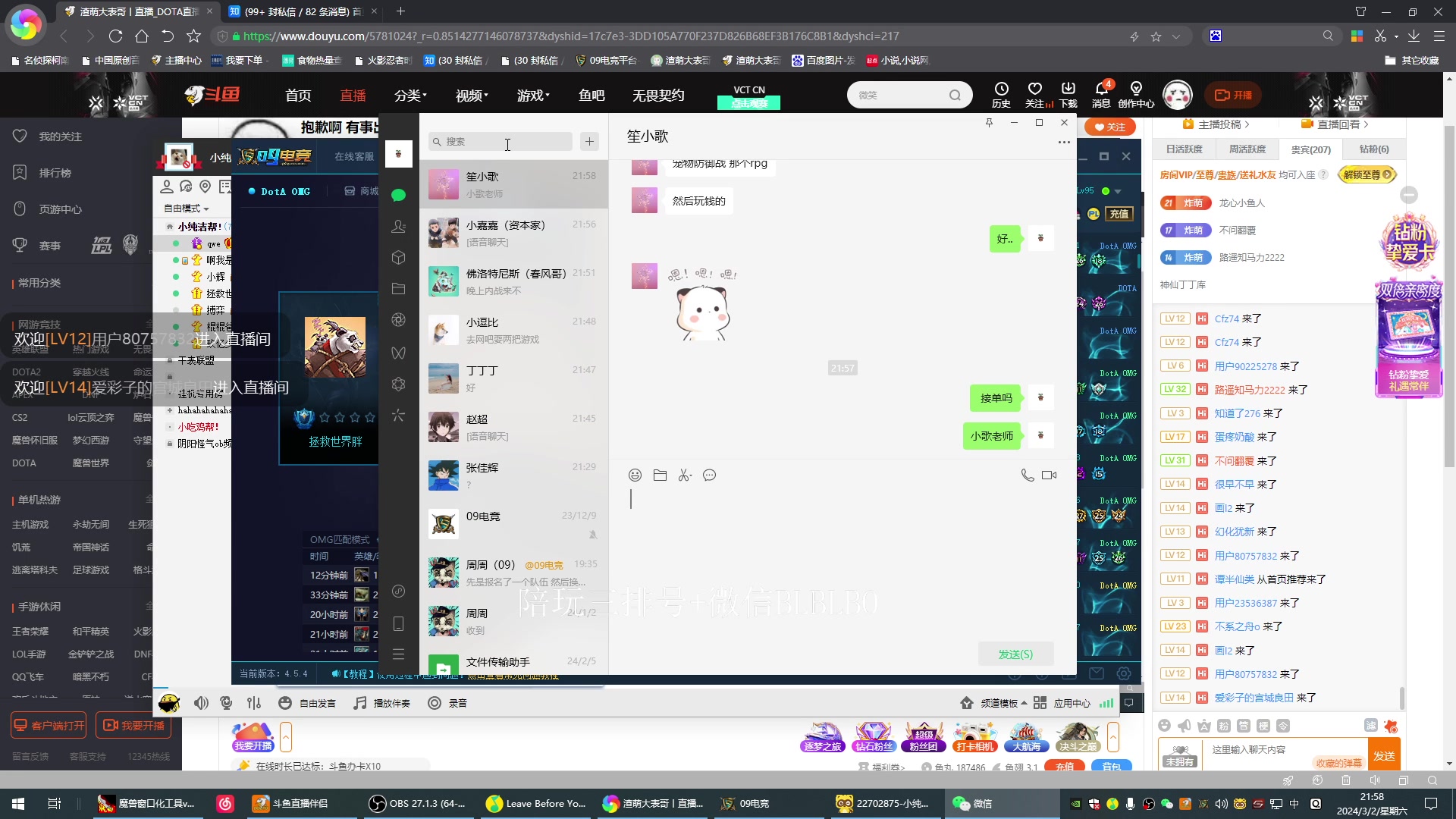Open WeChat phone icon in sidebar
Screen dimensions: 1456x819
pos(398,623)
